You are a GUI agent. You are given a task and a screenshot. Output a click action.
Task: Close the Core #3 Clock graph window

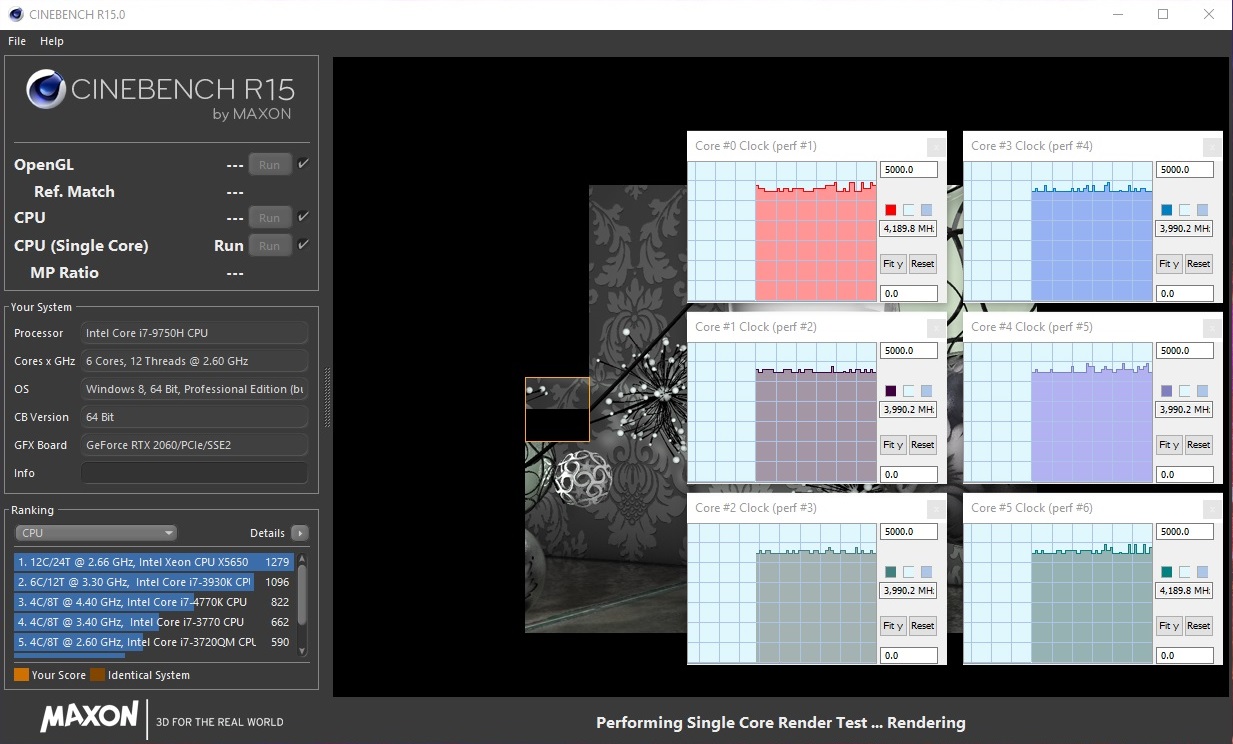(x=1211, y=146)
